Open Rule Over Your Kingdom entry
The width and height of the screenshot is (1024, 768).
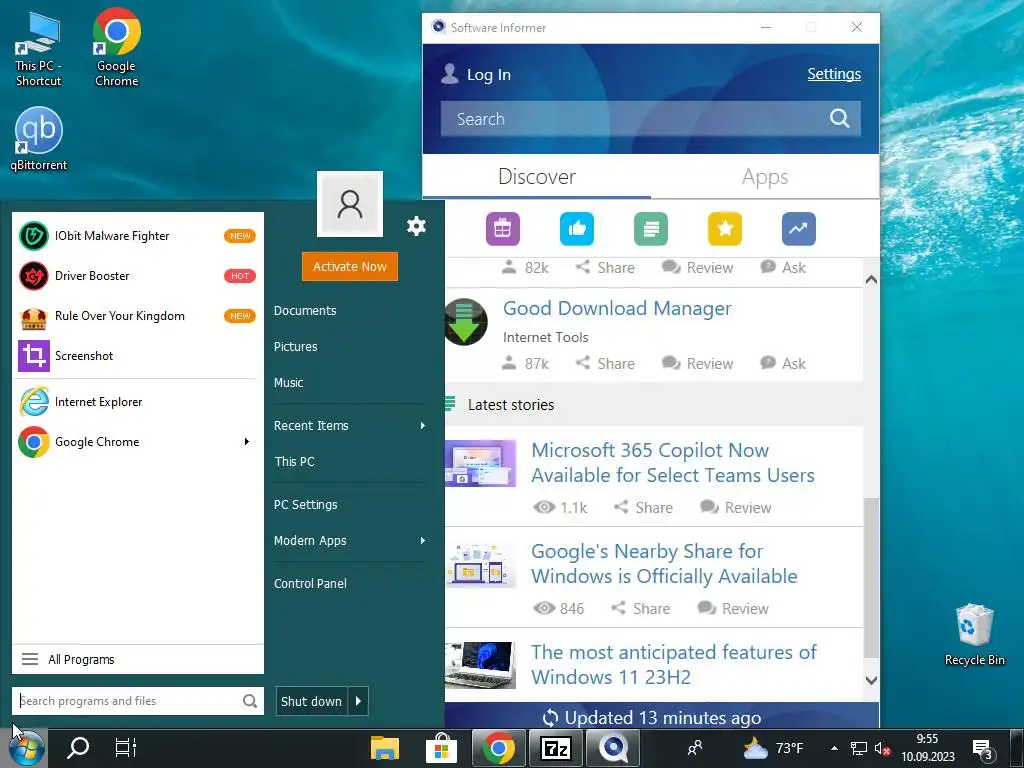(x=137, y=316)
